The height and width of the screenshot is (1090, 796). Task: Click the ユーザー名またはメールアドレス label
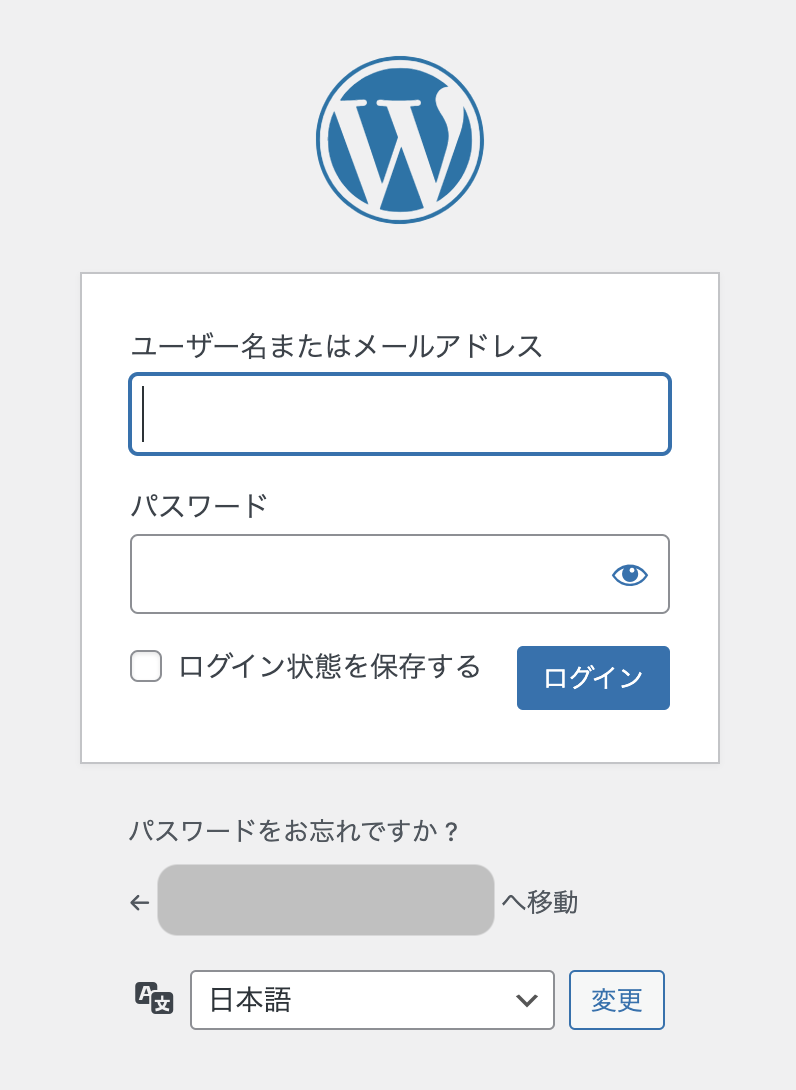337,347
